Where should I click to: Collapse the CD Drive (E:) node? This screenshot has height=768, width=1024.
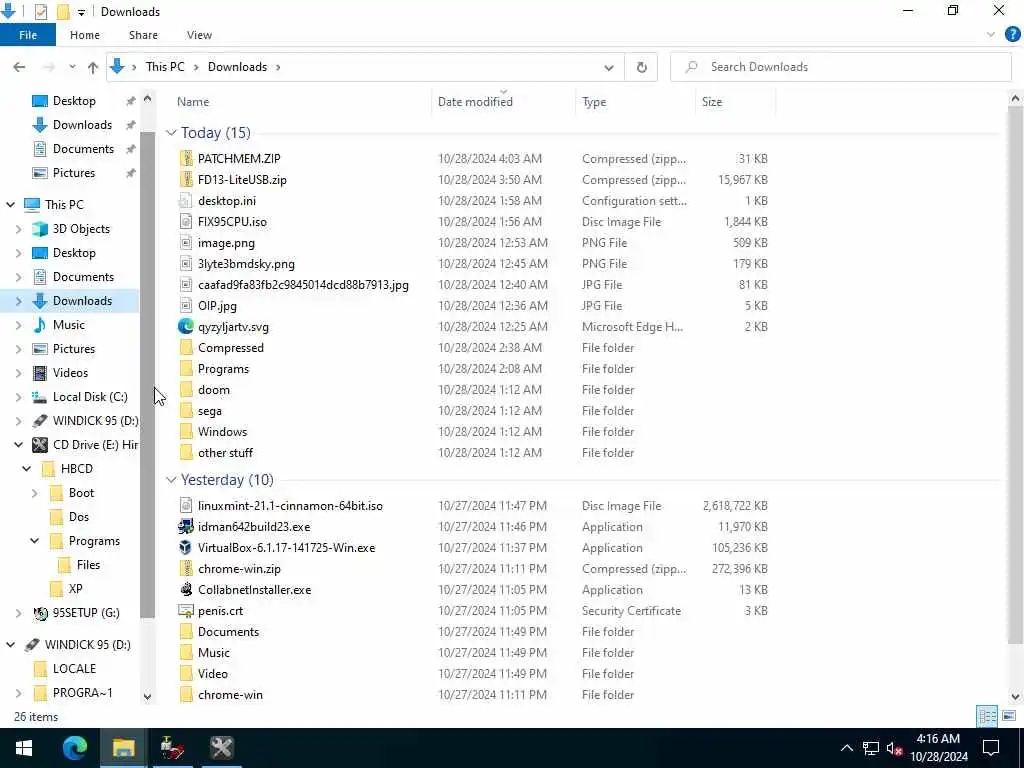pyautogui.click(x=18, y=445)
